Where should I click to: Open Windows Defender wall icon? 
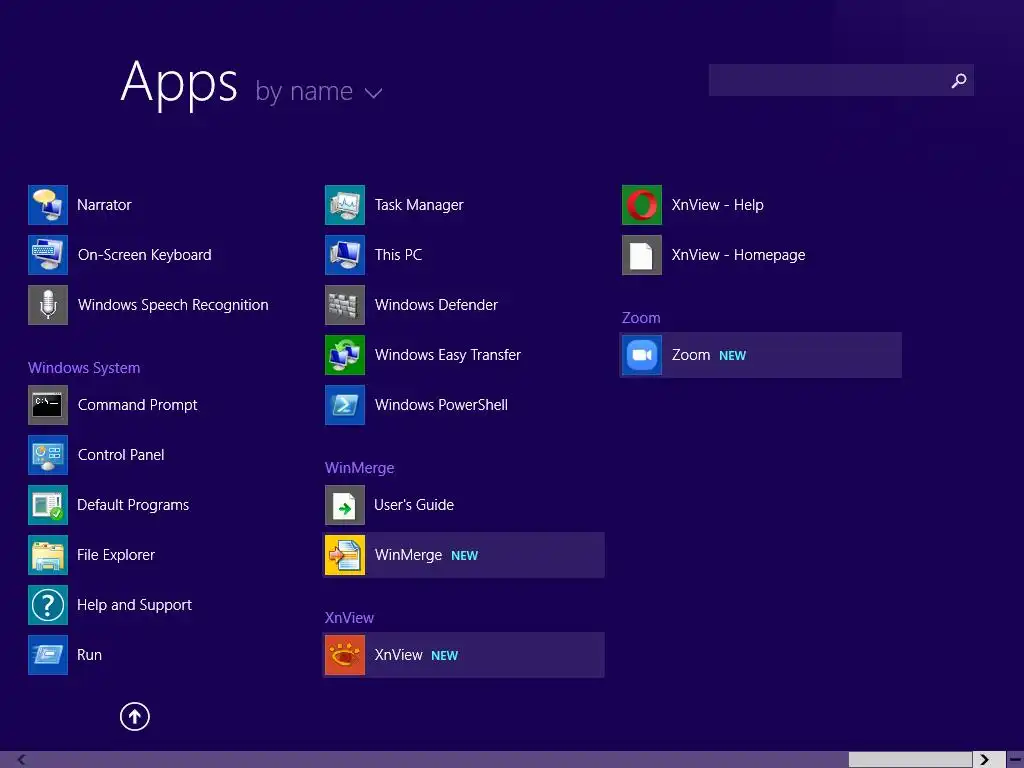(345, 305)
